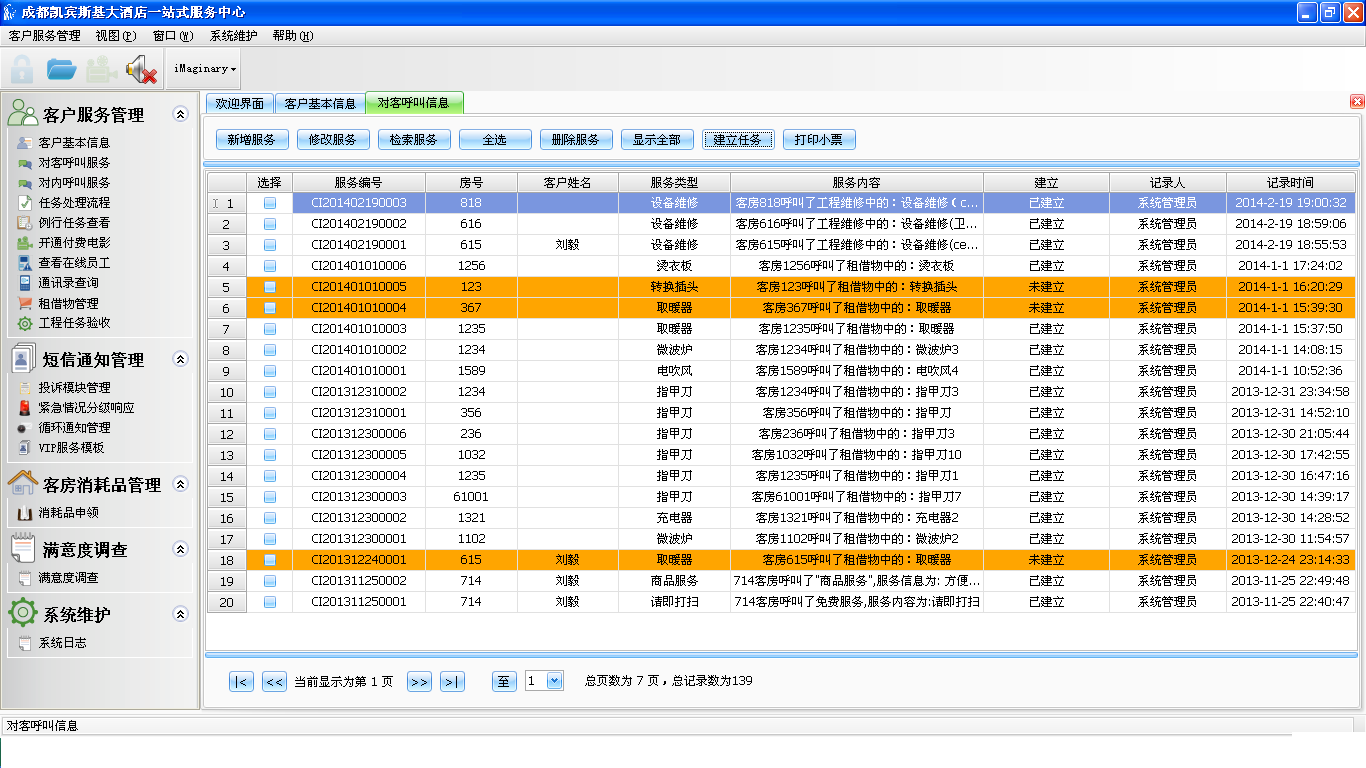The width and height of the screenshot is (1366, 768).
Task: Collapse the 满意度调查 section
Action: [180, 549]
